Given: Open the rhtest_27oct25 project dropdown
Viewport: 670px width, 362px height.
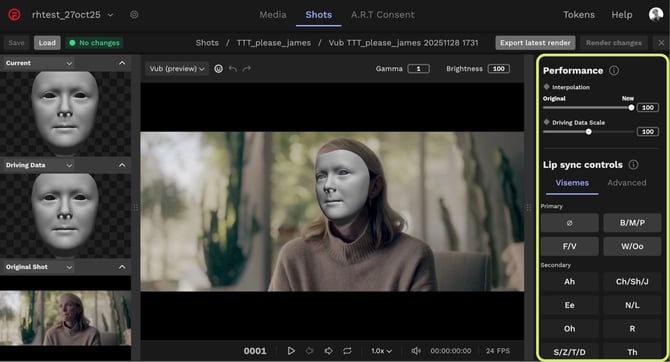Looking at the screenshot, I should coord(73,15).
